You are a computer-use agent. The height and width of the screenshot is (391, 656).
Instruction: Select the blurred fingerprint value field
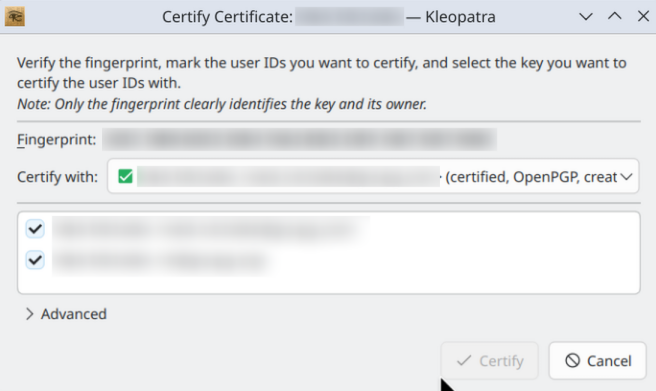tap(300, 139)
